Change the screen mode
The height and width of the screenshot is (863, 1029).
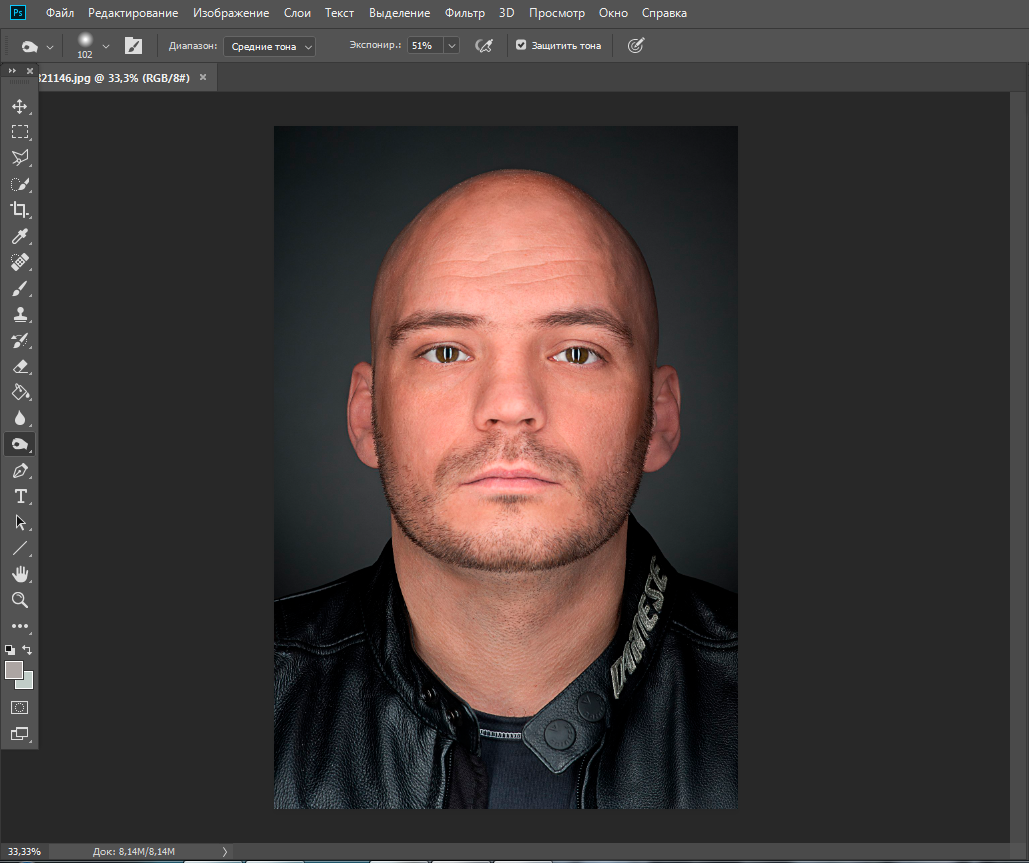pos(20,734)
